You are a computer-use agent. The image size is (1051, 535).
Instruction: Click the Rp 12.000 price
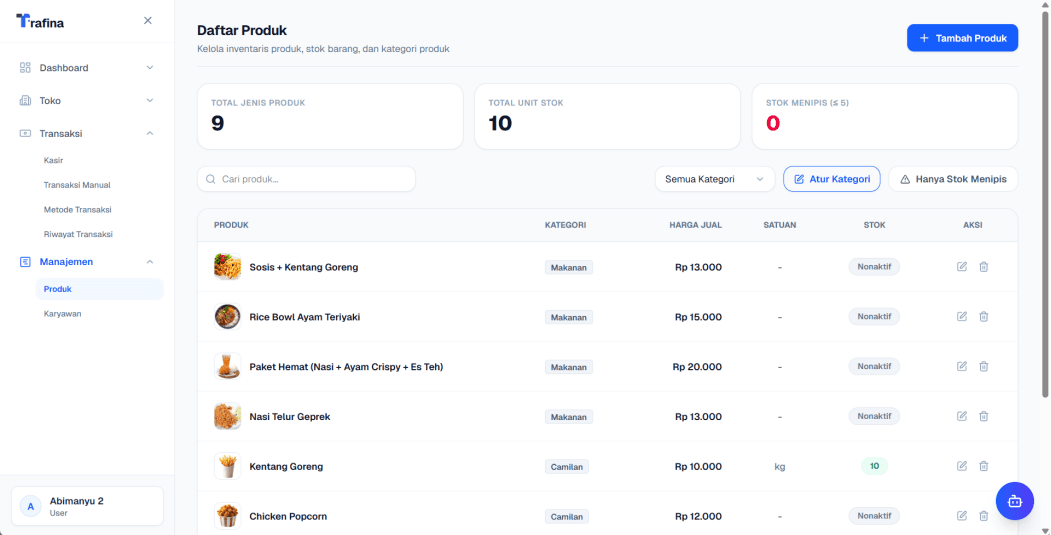pyautogui.click(x=698, y=516)
